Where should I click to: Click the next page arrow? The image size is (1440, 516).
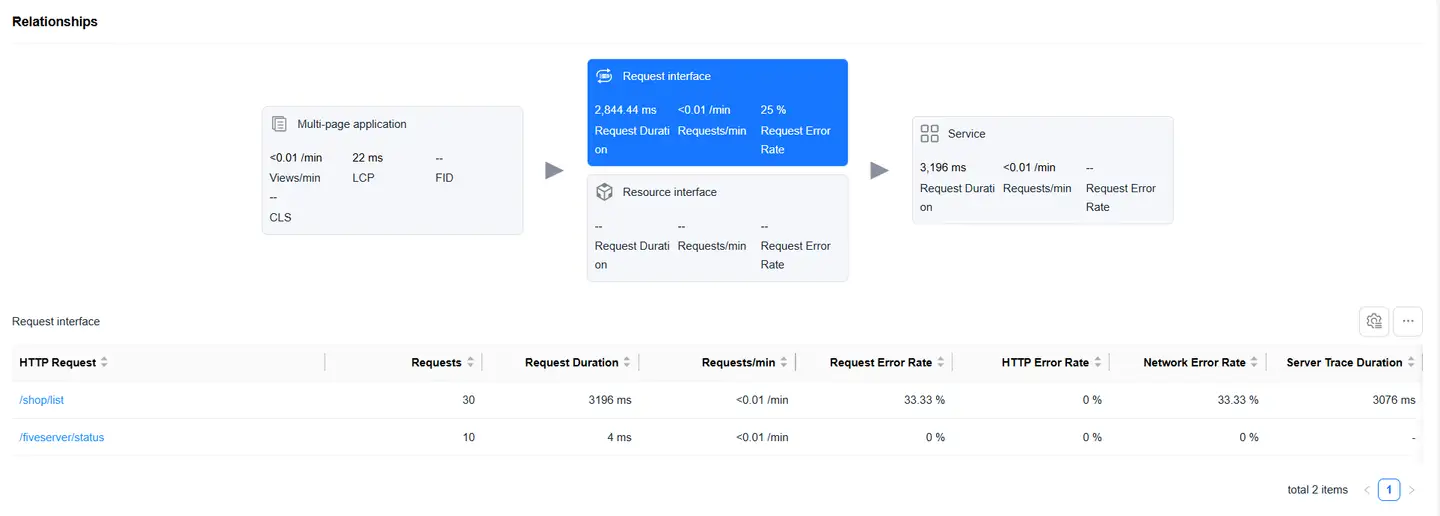1412,490
